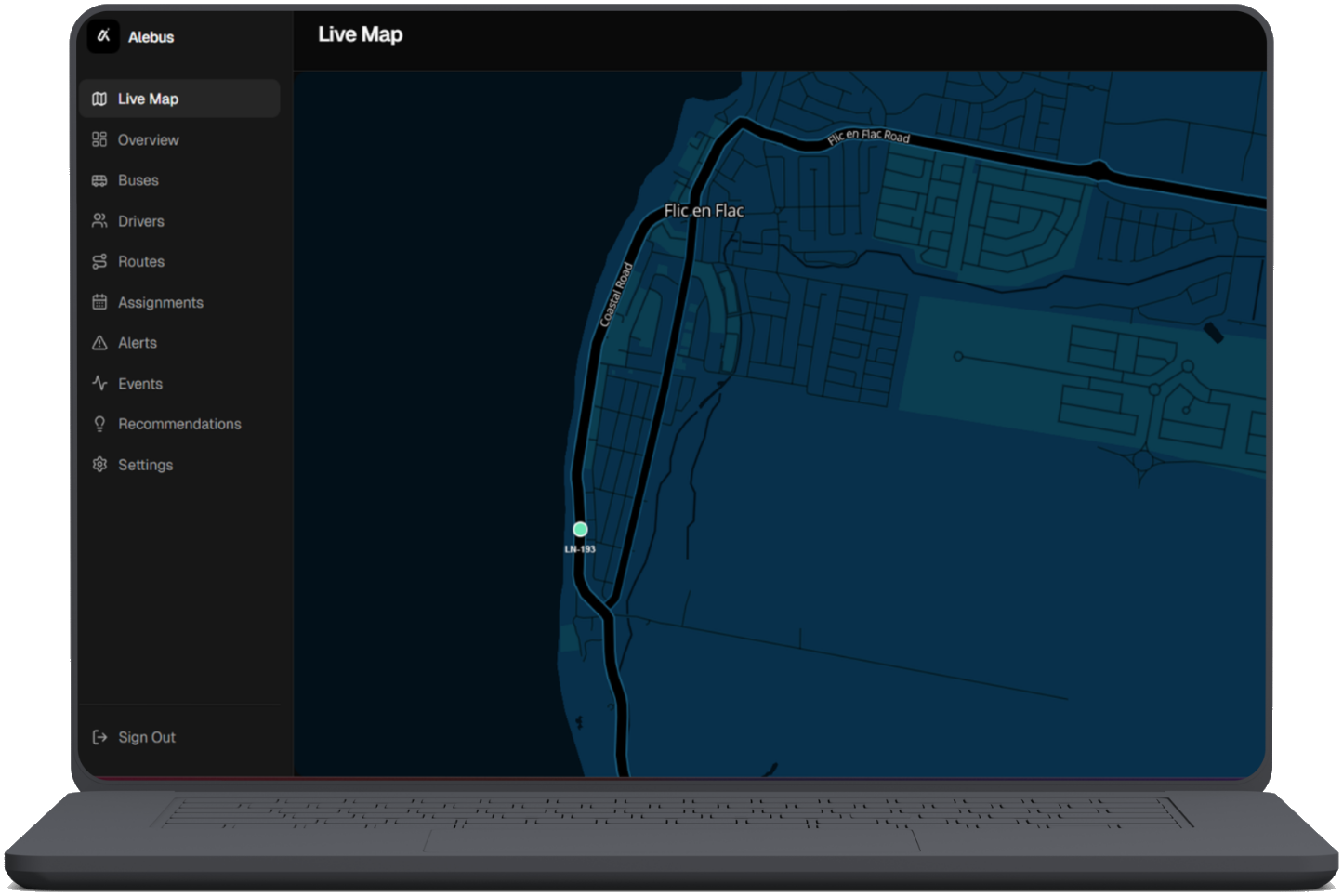This screenshot has height=896, width=1343.
Task: Open the Routes section
Action: tap(179, 261)
